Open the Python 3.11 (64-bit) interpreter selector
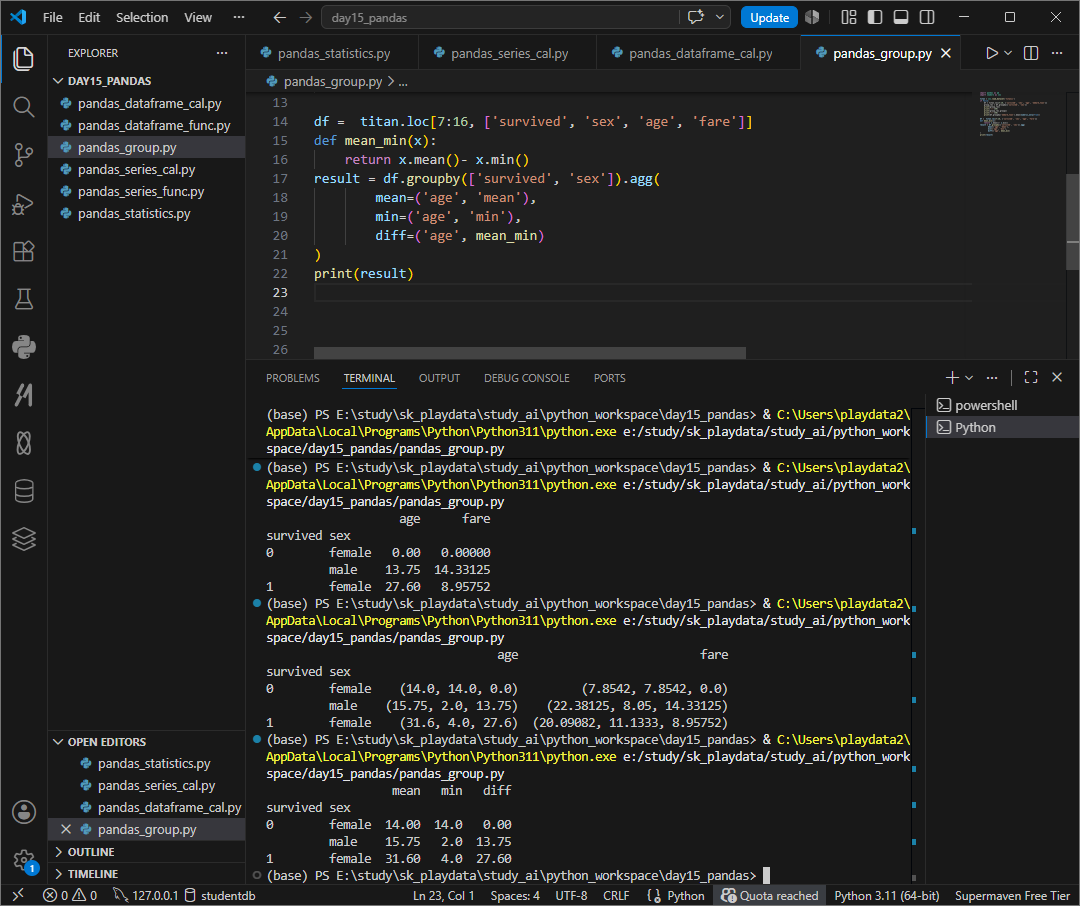The image size is (1080, 906). click(886, 896)
